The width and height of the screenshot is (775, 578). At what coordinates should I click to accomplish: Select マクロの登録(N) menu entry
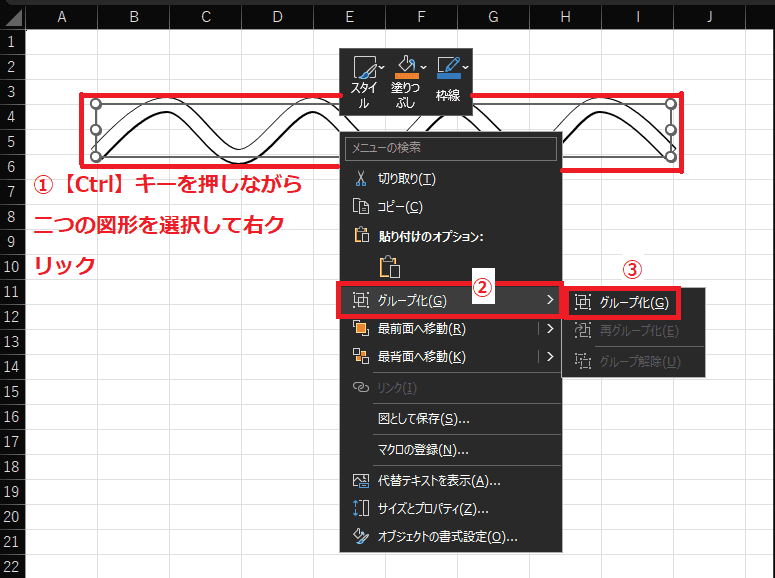(423, 450)
